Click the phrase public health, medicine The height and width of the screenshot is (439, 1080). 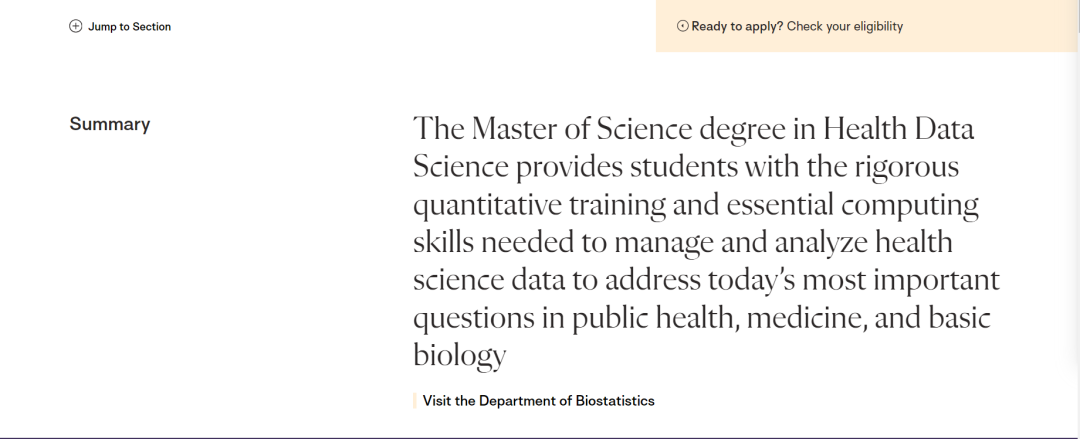click(719, 318)
